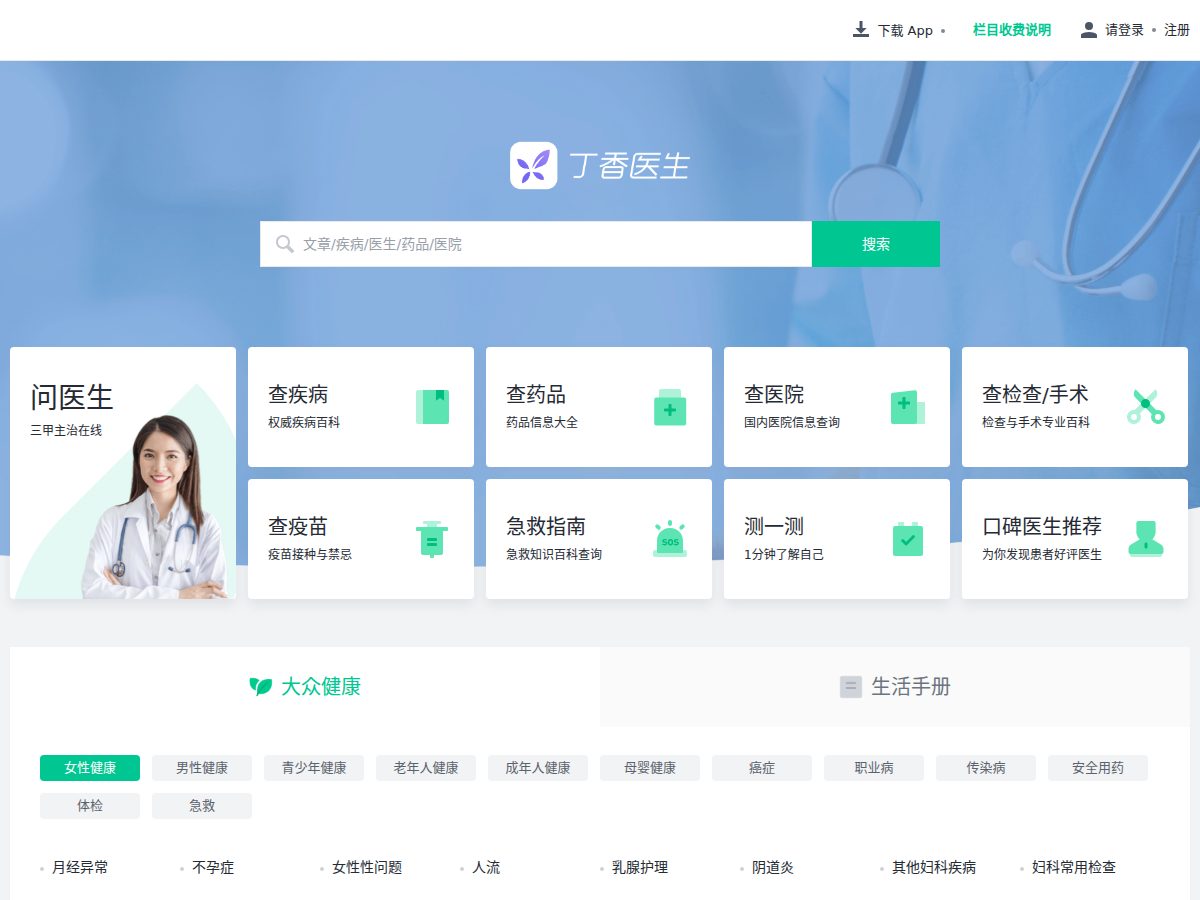Click the 1分钟了解自己 subtitle
1200x900 pixels.
784,555
